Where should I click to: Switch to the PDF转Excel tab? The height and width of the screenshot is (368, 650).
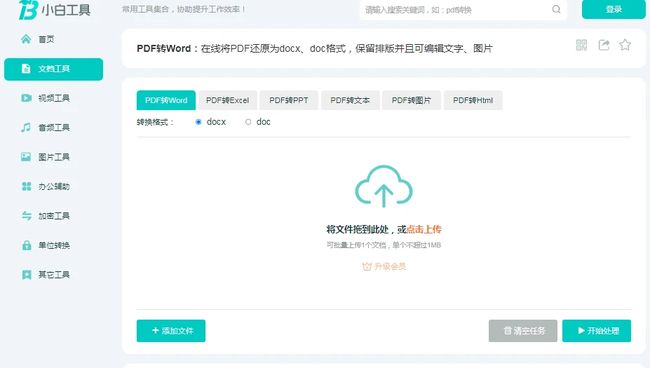(228, 100)
